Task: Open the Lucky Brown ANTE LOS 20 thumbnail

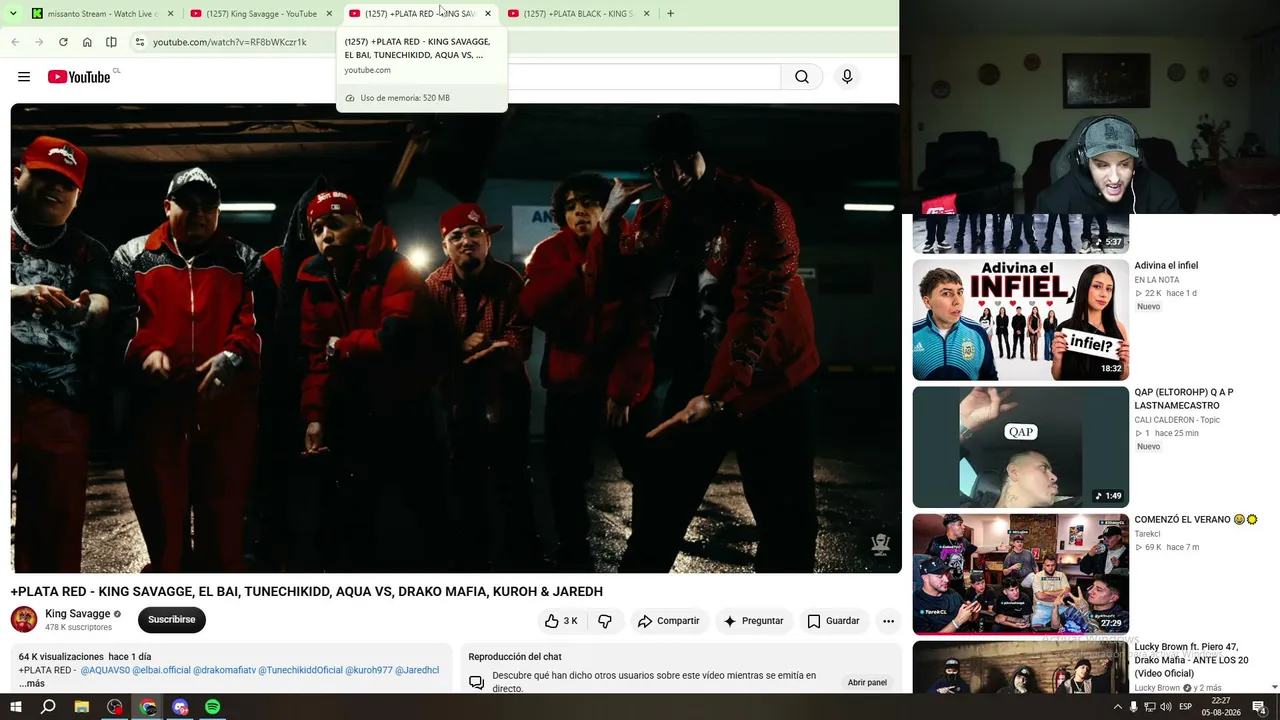Action: [x=1021, y=667]
